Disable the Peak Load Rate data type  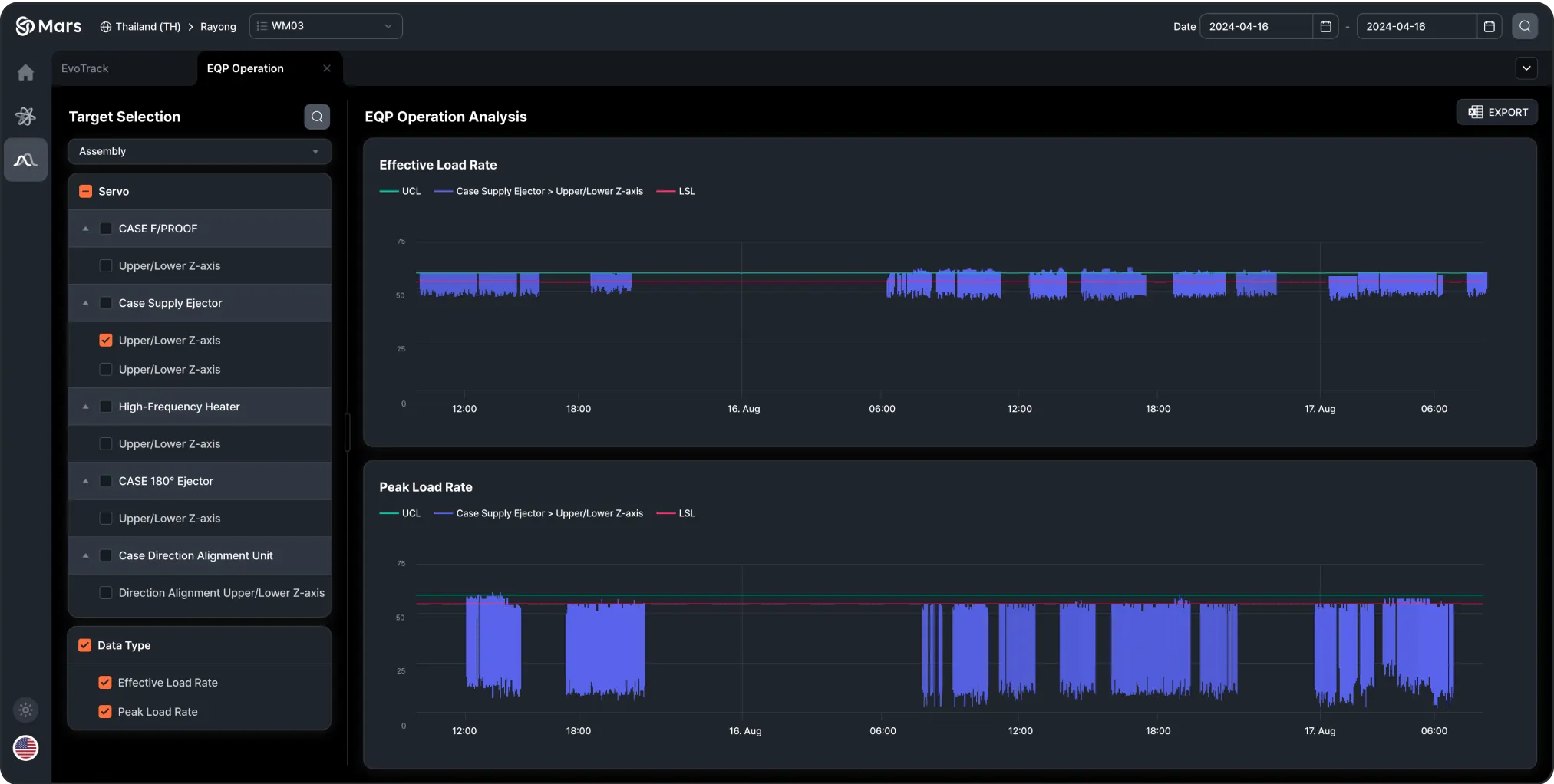[x=104, y=711]
